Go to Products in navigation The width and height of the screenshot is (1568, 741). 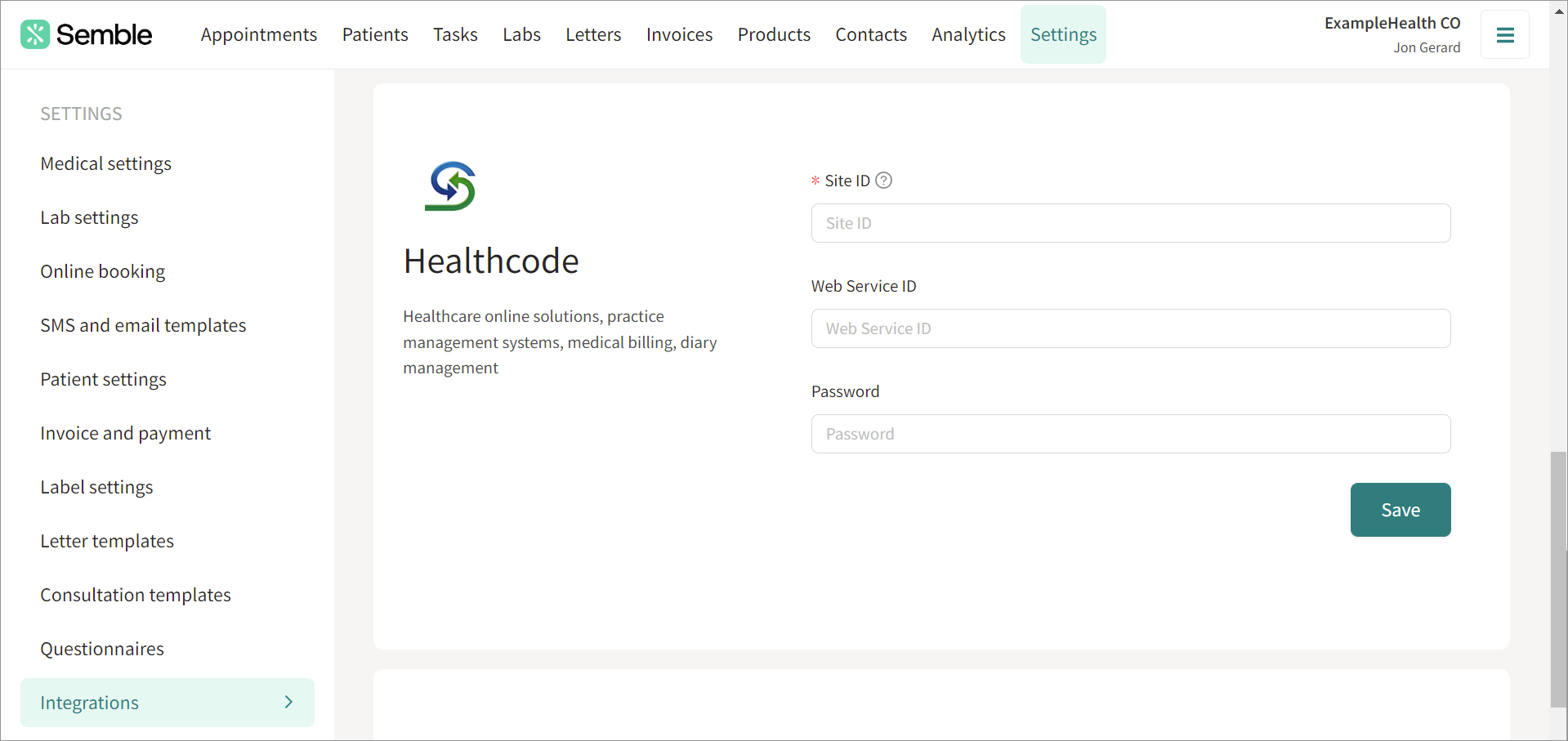tap(774, 34)
